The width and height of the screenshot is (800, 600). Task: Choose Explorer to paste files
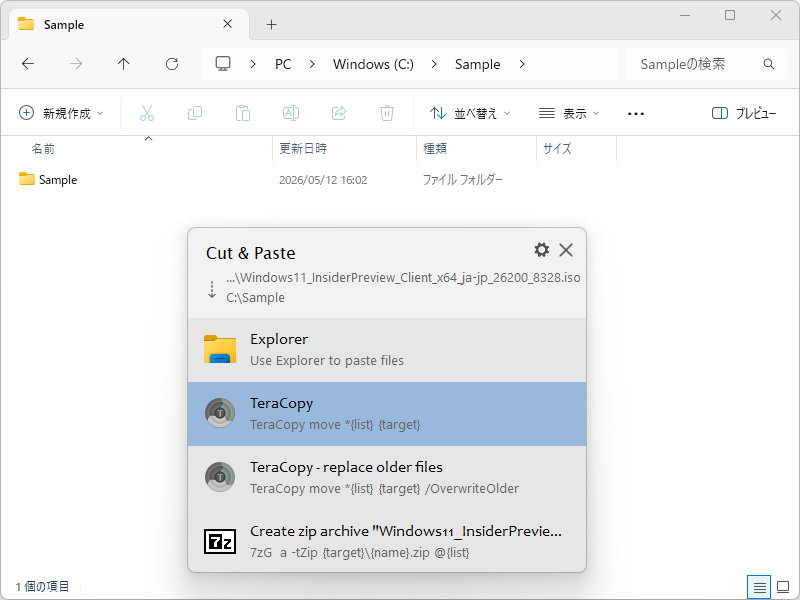[387, 350]
